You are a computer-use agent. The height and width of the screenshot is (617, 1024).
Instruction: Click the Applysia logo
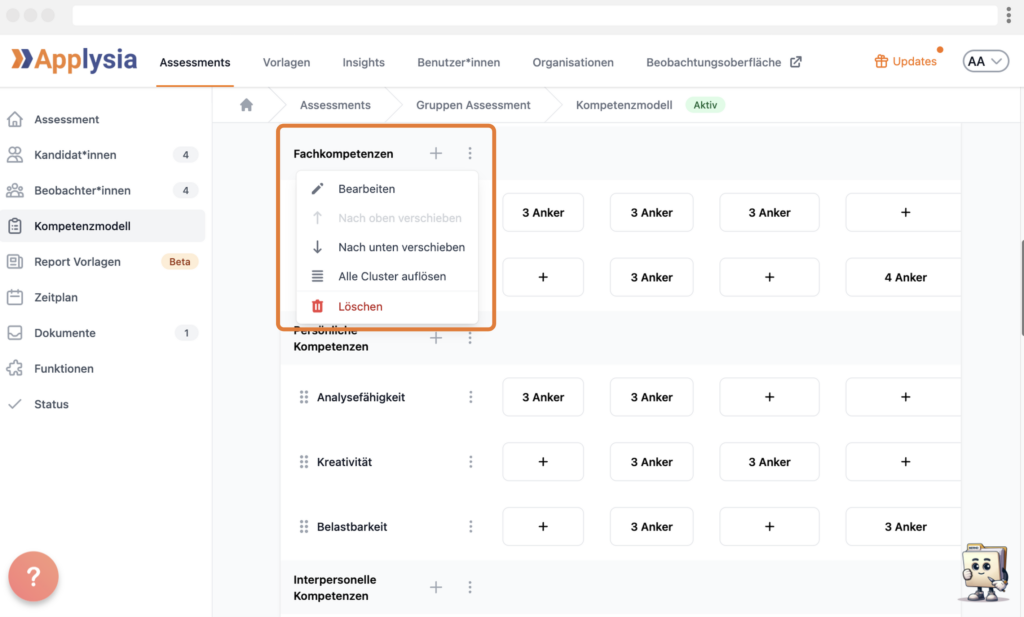coord(74,60)
